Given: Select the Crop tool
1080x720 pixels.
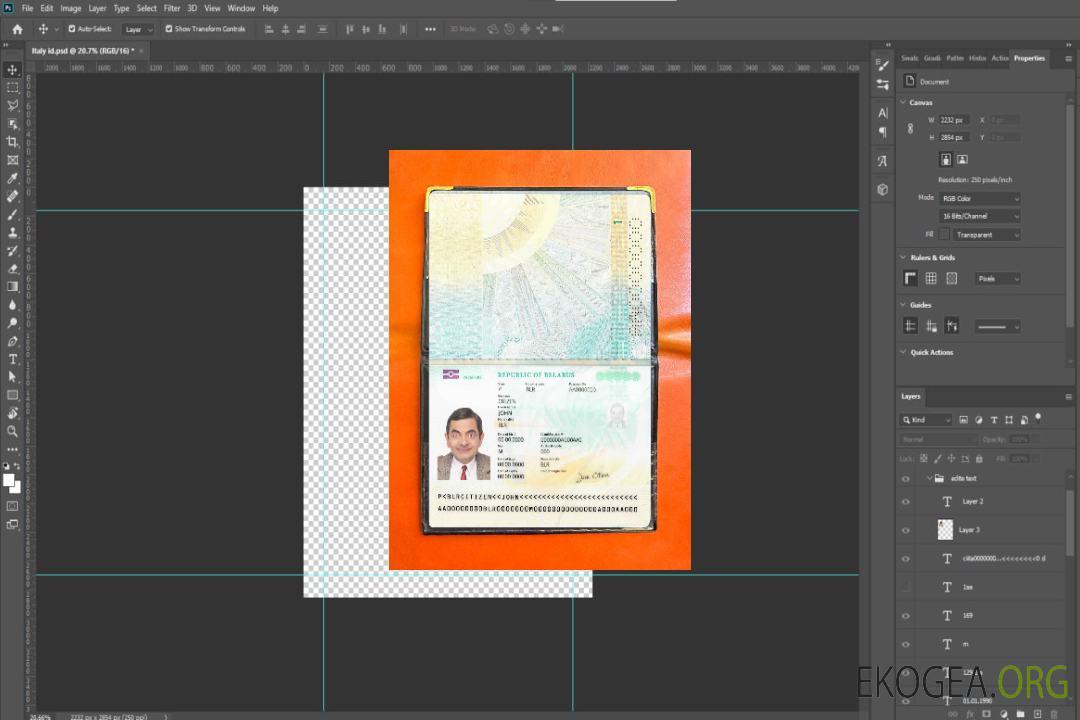Looking at the screenshot, I should tap(12, 142).
